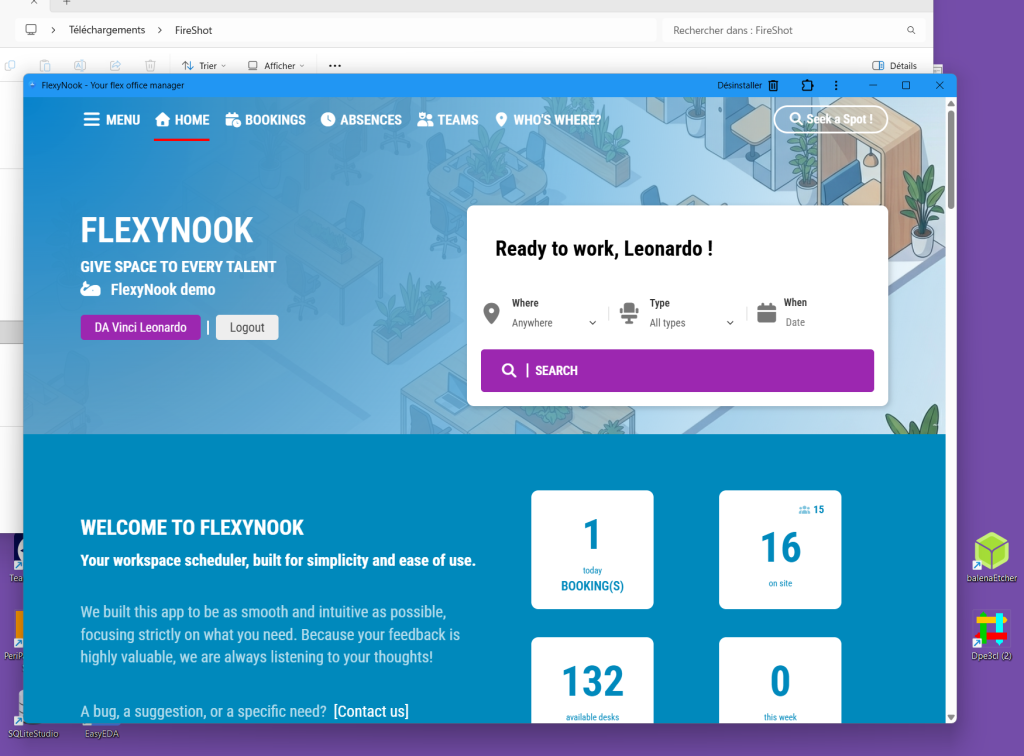1024x756 pixels.
Task: Open the WHO'S WHERE? page
Action: tap(548, 119)
